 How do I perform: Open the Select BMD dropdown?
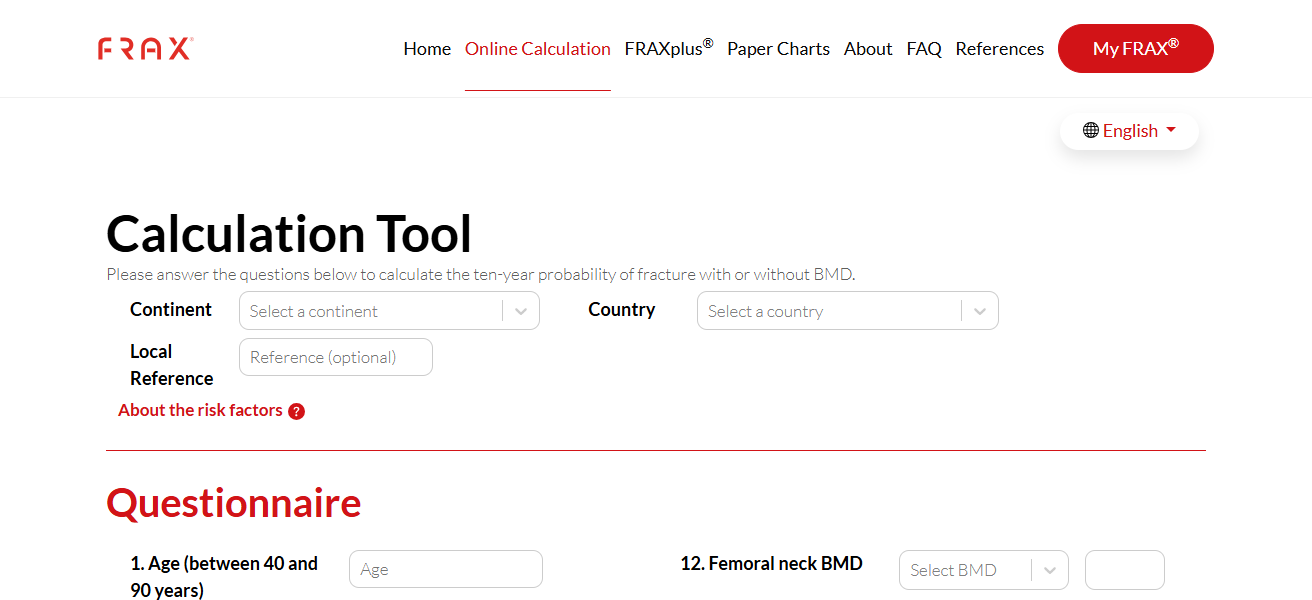click(983, 570)
